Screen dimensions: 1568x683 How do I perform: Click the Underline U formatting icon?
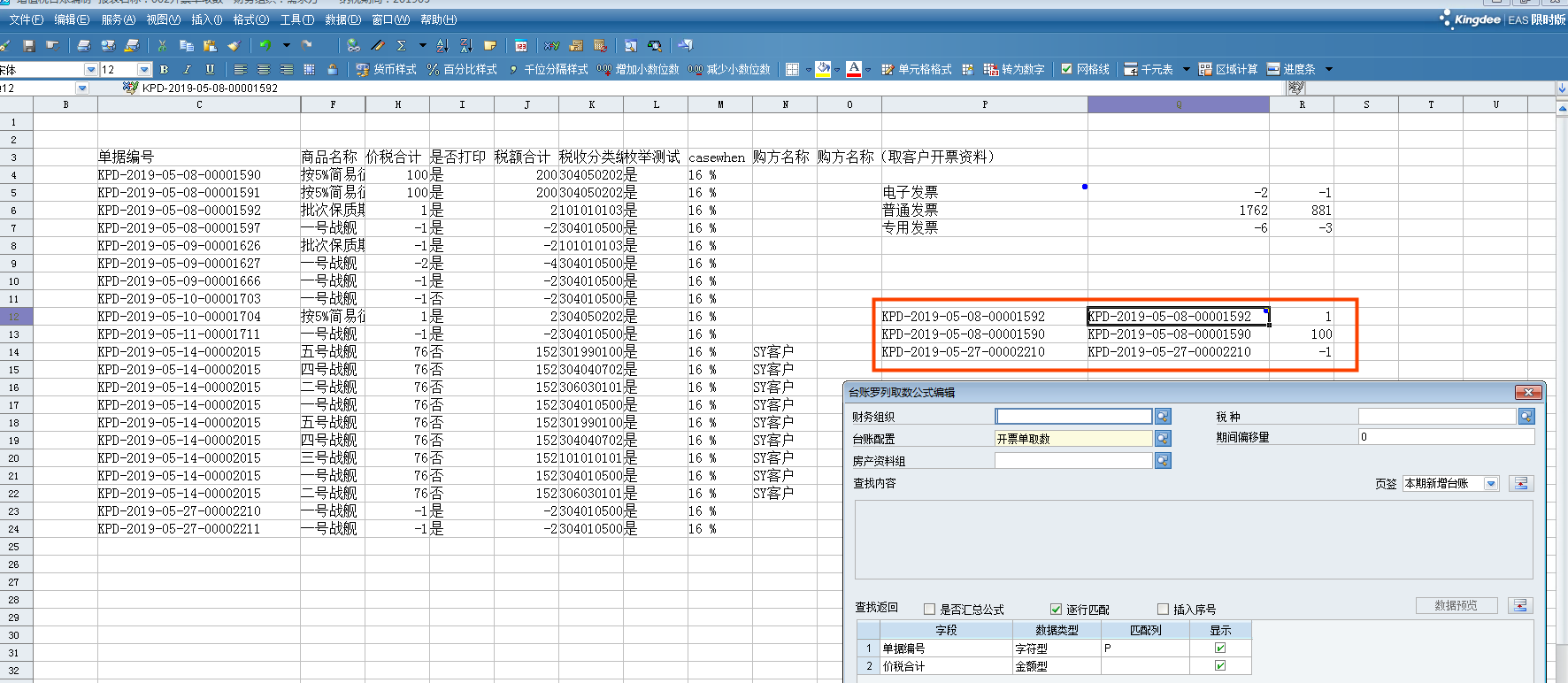[x=210, y=69]
